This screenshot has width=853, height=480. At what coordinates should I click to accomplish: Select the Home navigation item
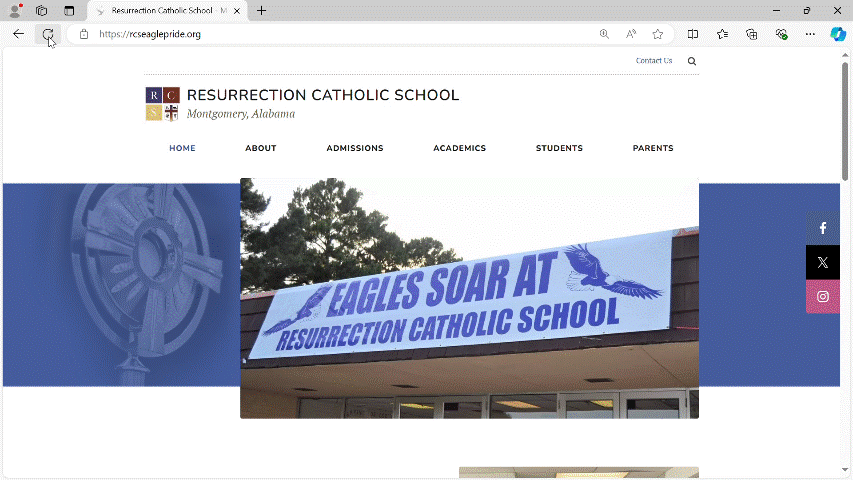pyautogui.click(x=182, y=148)
